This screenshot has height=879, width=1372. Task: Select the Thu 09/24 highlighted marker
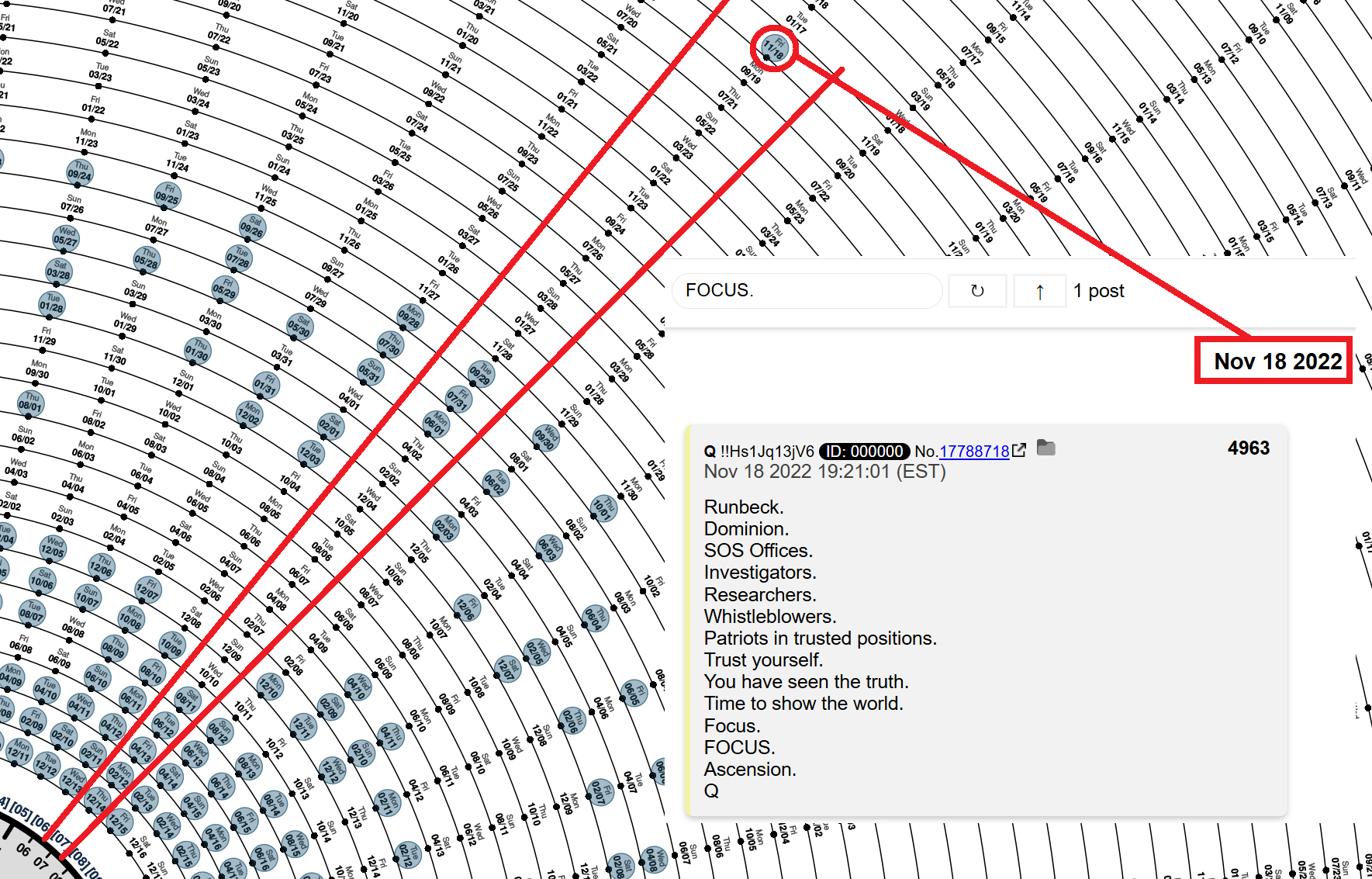(x=80, y=171)
